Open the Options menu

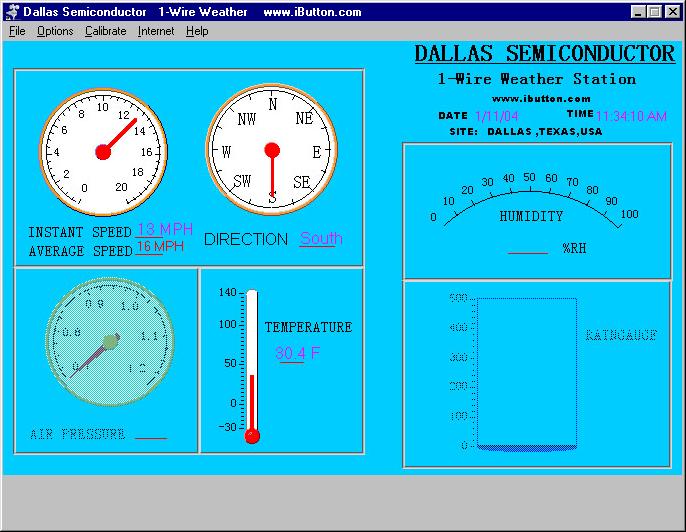tap(55, 31)
